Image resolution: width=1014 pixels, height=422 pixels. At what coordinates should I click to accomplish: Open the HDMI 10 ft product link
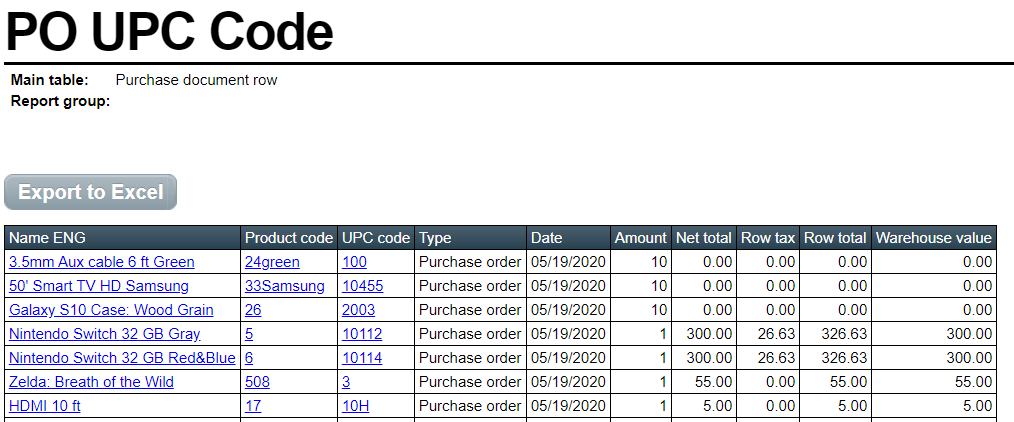tap(45, 405)
